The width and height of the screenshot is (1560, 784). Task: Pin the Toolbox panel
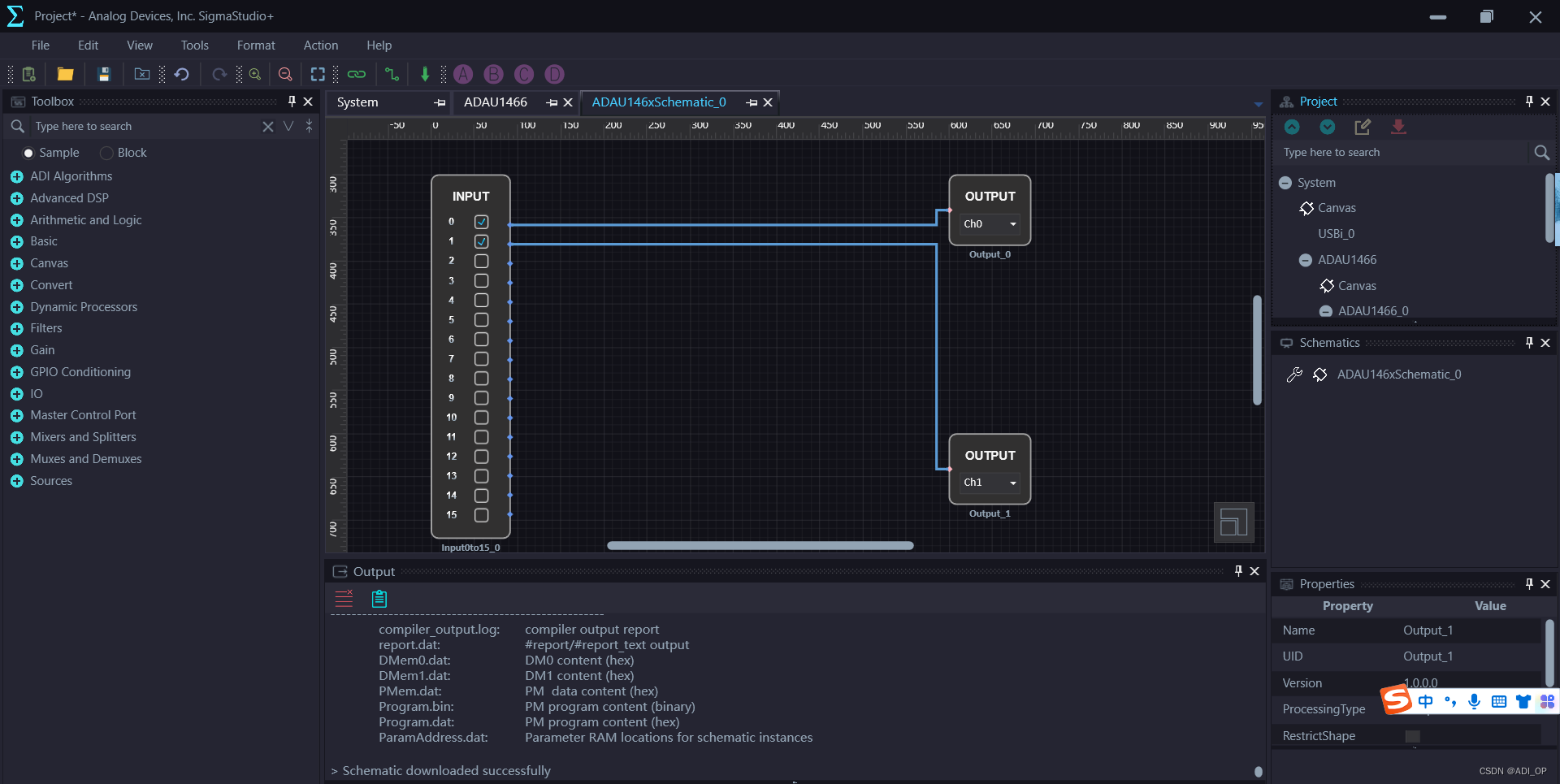click(292, 102)
